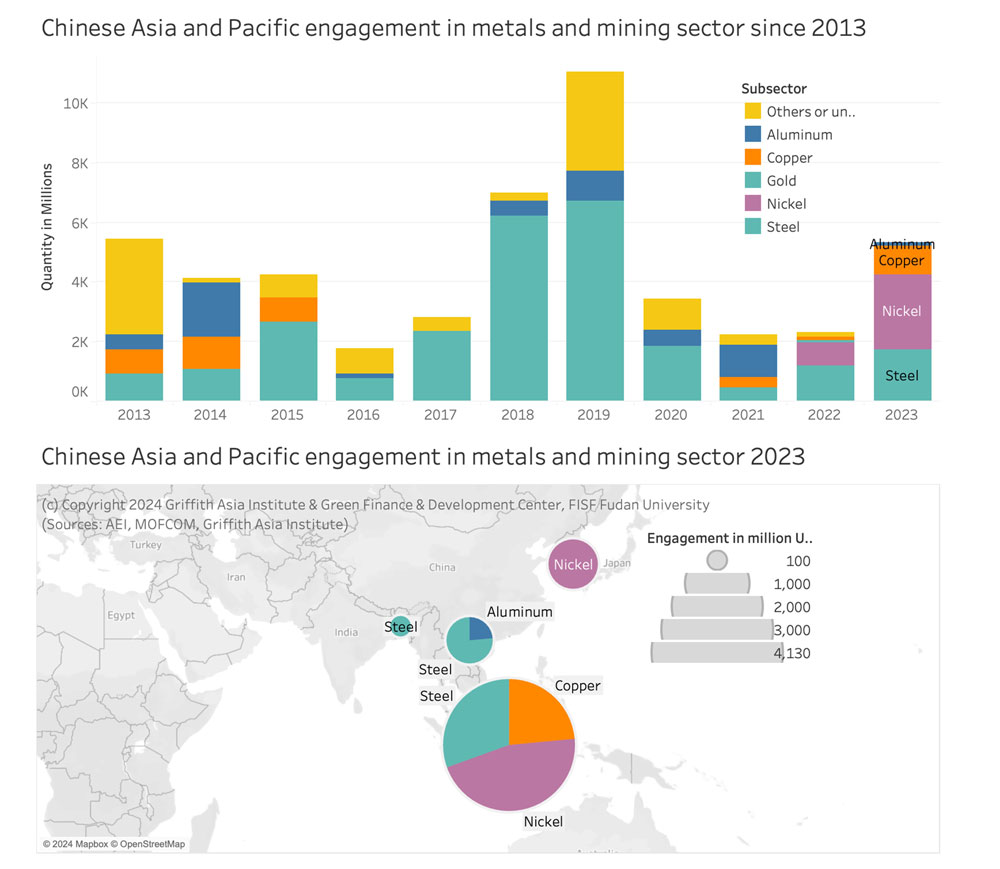Click the Steel segment in the 2023 bar
The image size is (1000, 869).
[x=901, y=375]
